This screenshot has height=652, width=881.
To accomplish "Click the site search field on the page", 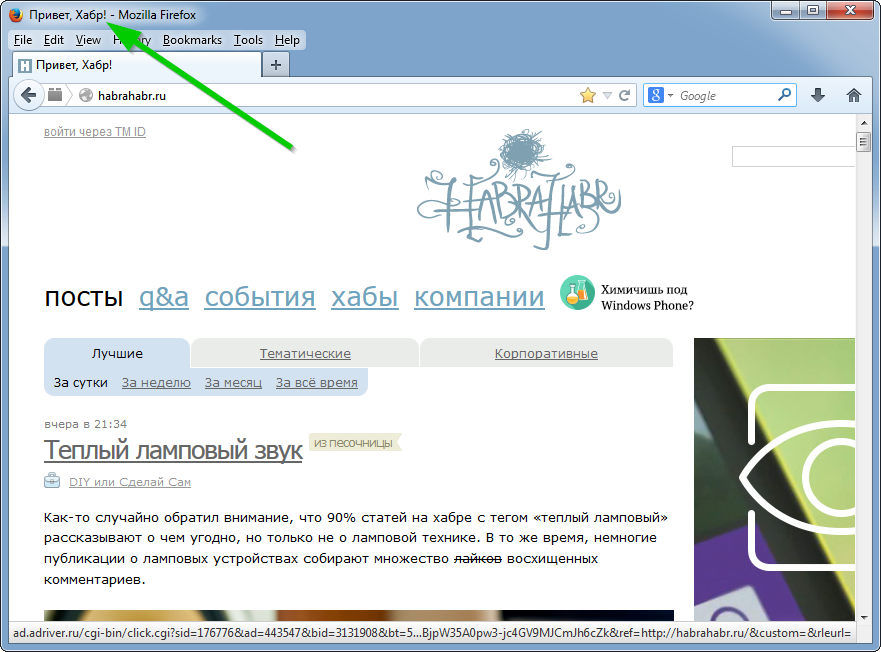I will 793,156.
